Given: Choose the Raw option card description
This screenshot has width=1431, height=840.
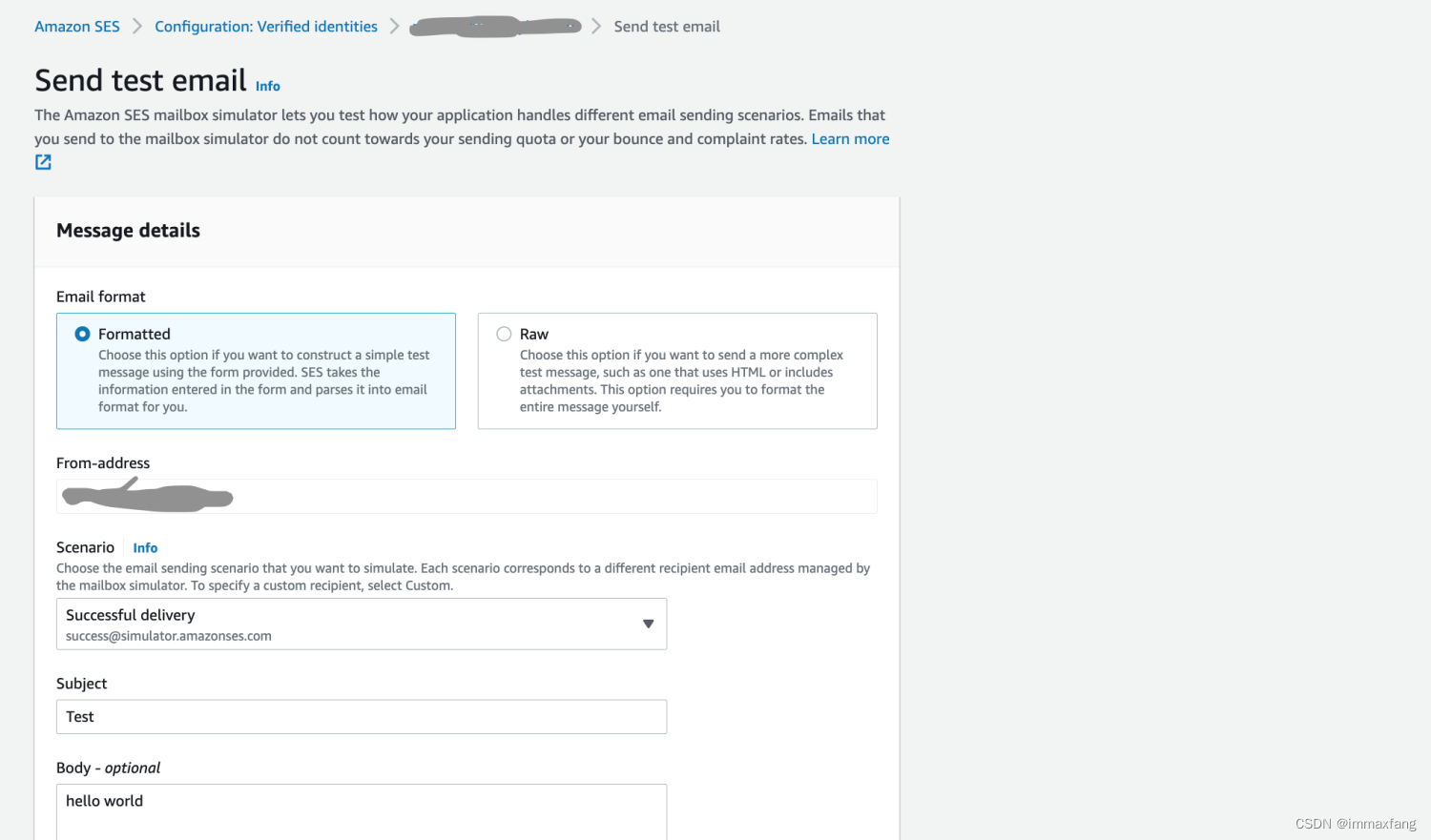Looking at the screenshot, I should click(x=681, y=380).
